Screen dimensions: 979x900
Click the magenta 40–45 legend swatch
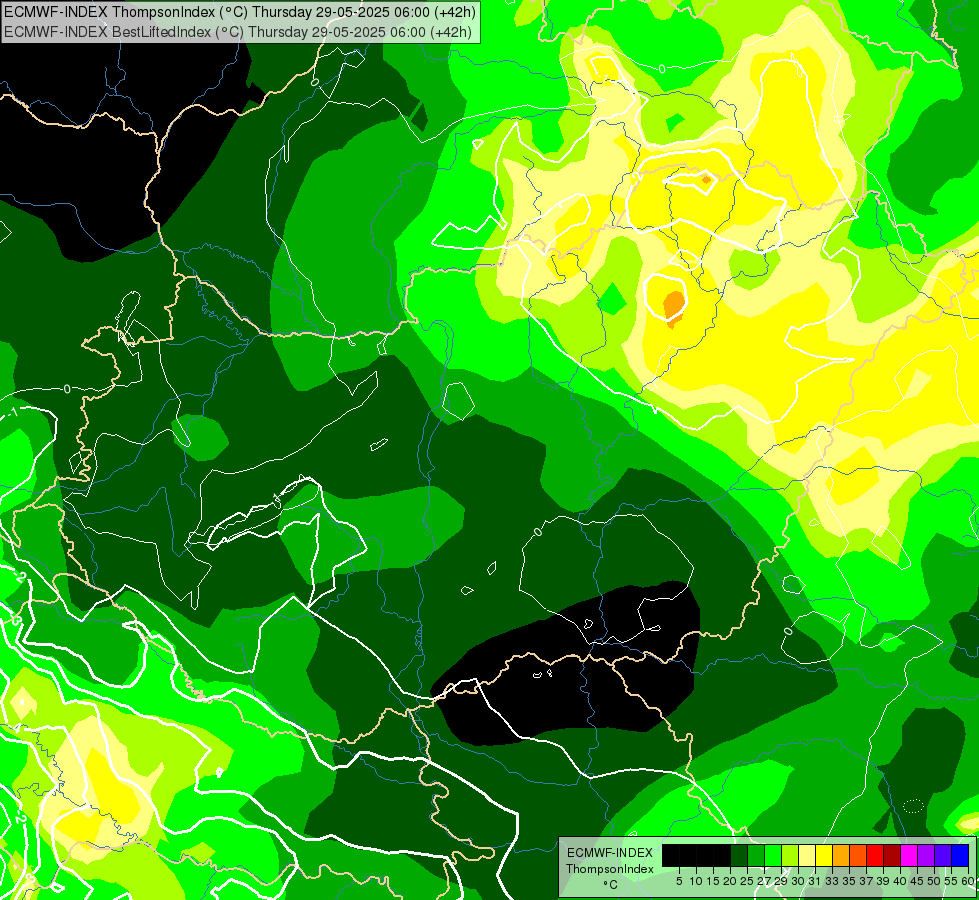[909, 855]
